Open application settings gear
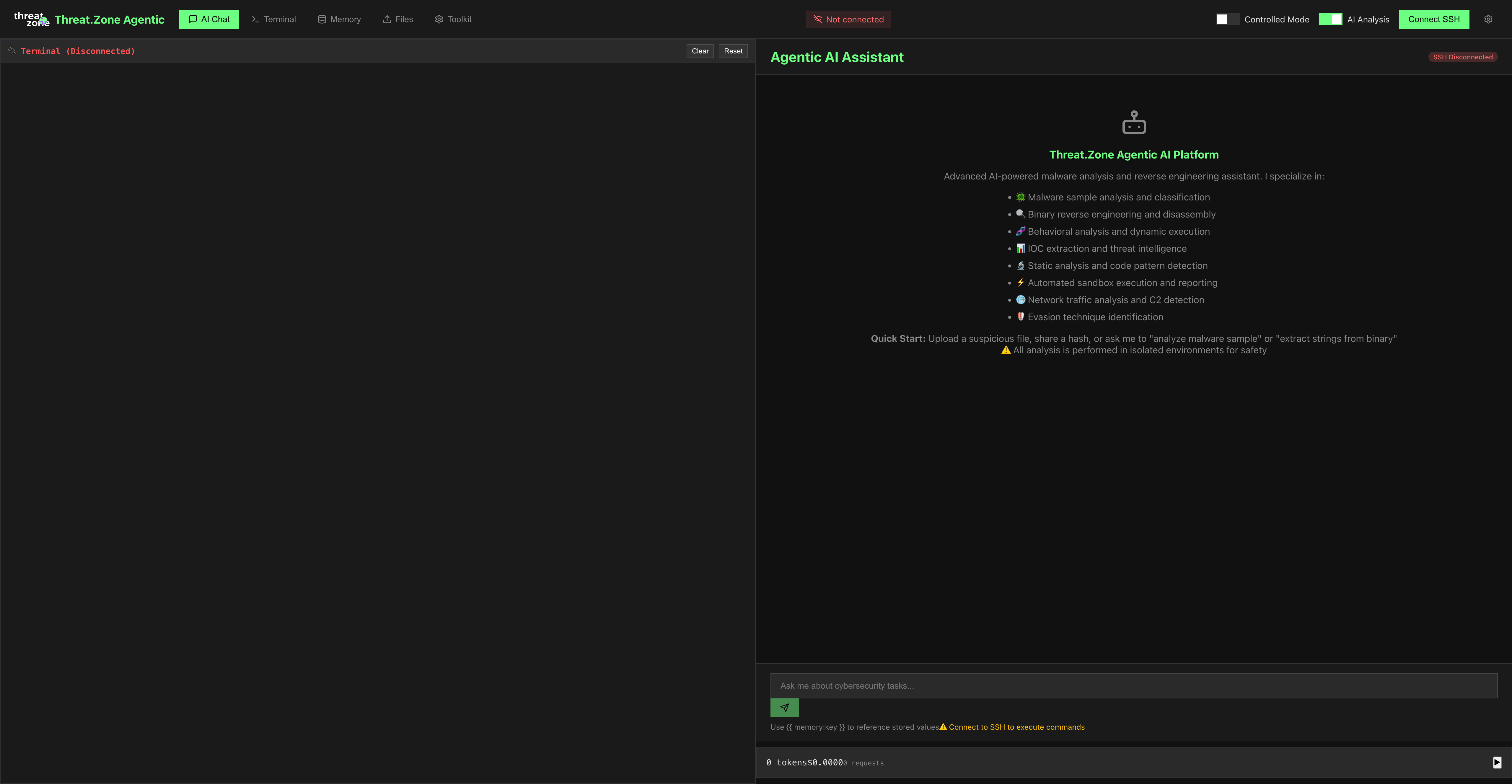 (x=1488, y=19)
